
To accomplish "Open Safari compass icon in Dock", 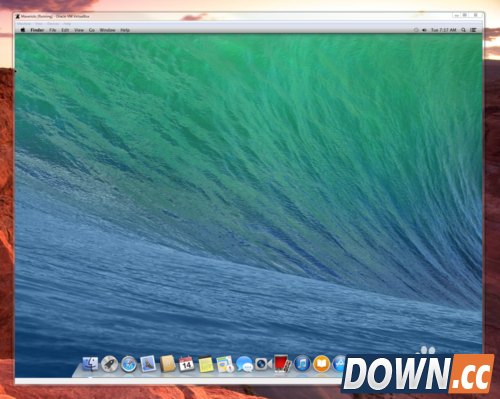I will click(x=129, y=364).
